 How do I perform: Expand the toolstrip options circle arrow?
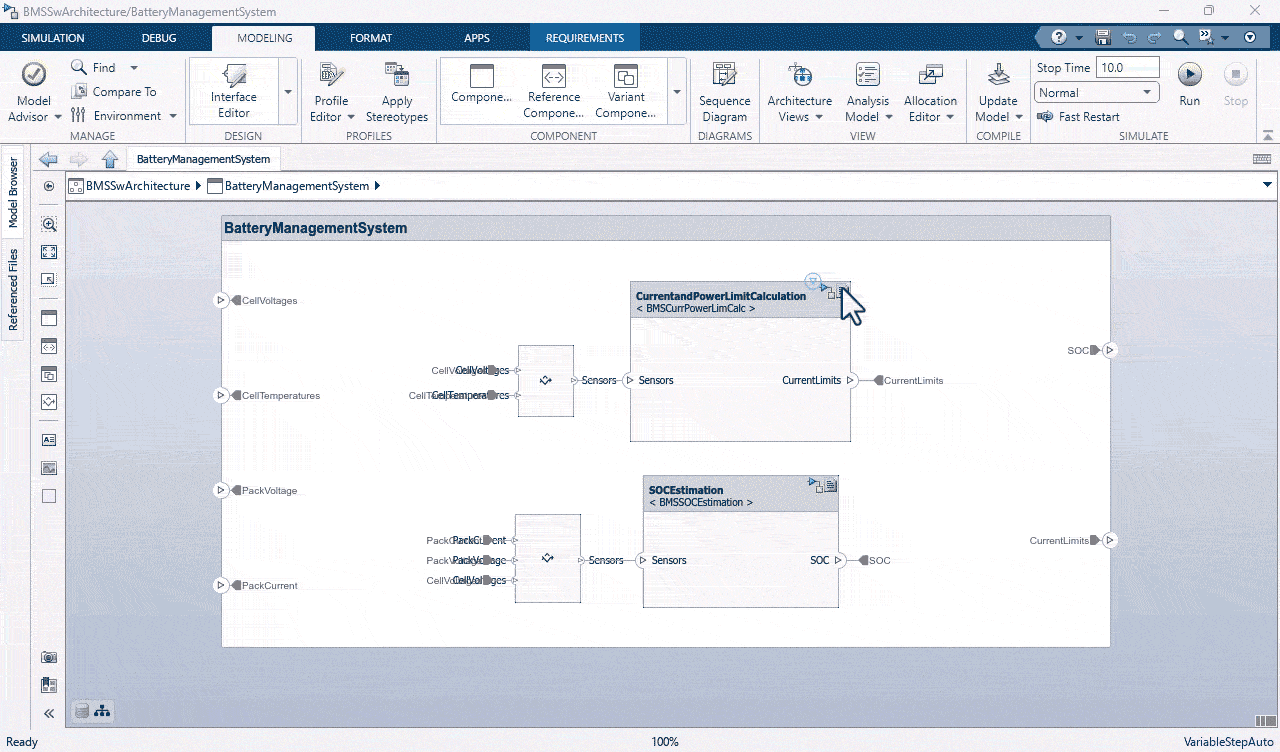pyautogui.click(x=1250, y=38)
